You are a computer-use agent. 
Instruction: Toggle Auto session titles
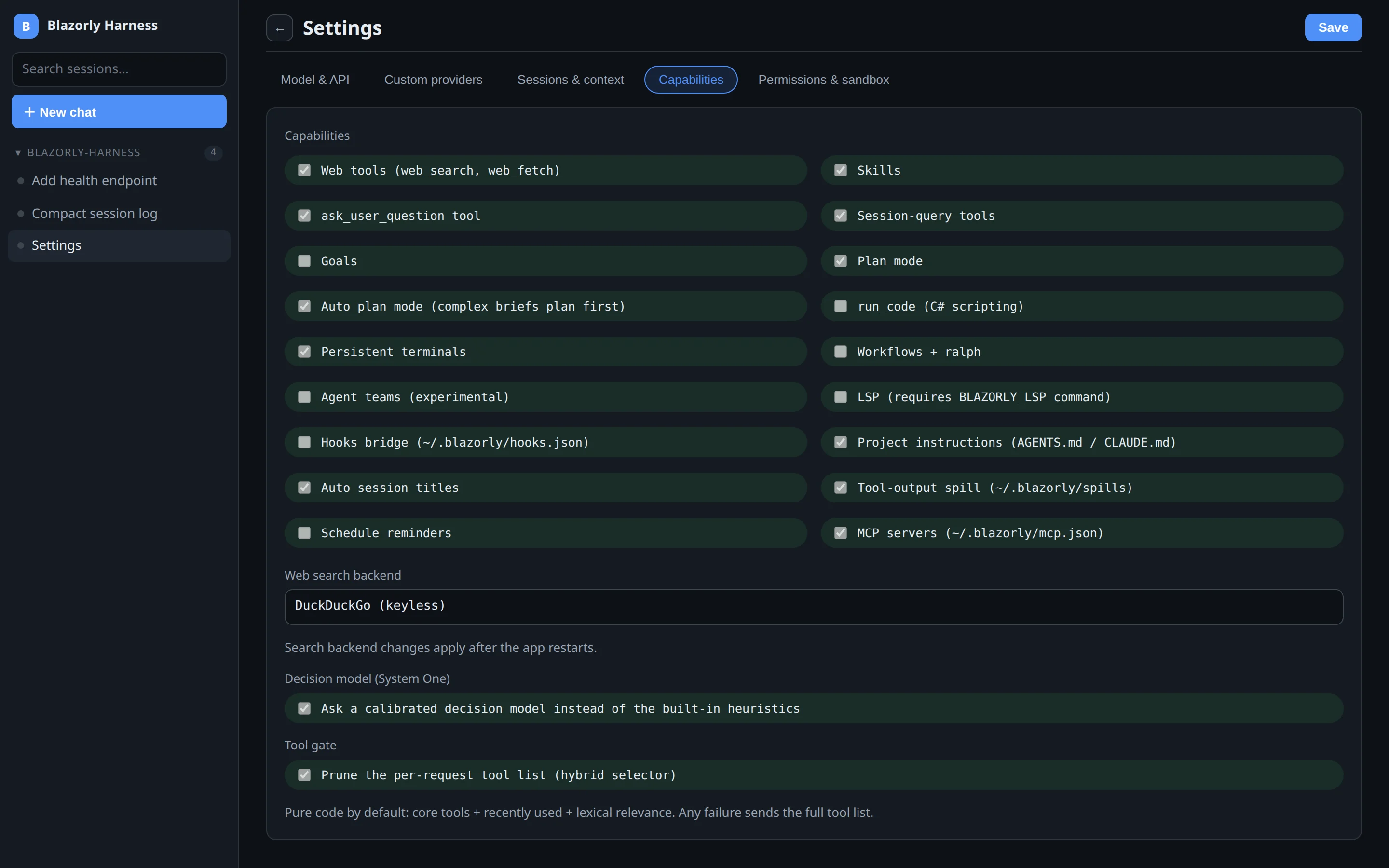304,488
